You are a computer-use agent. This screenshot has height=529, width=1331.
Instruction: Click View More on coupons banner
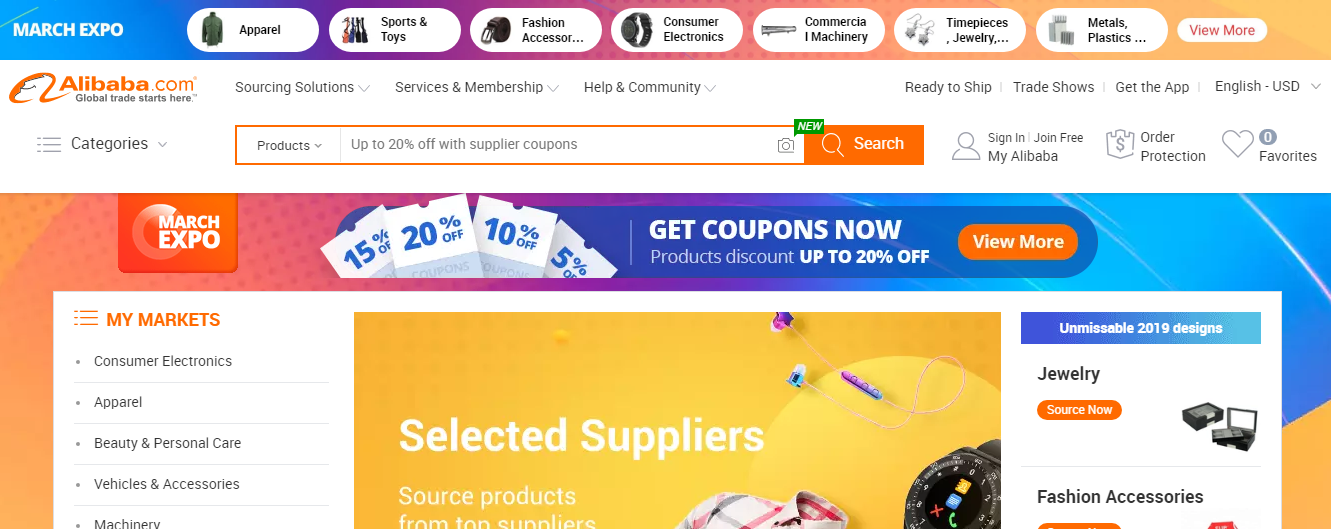[1018, 242]
